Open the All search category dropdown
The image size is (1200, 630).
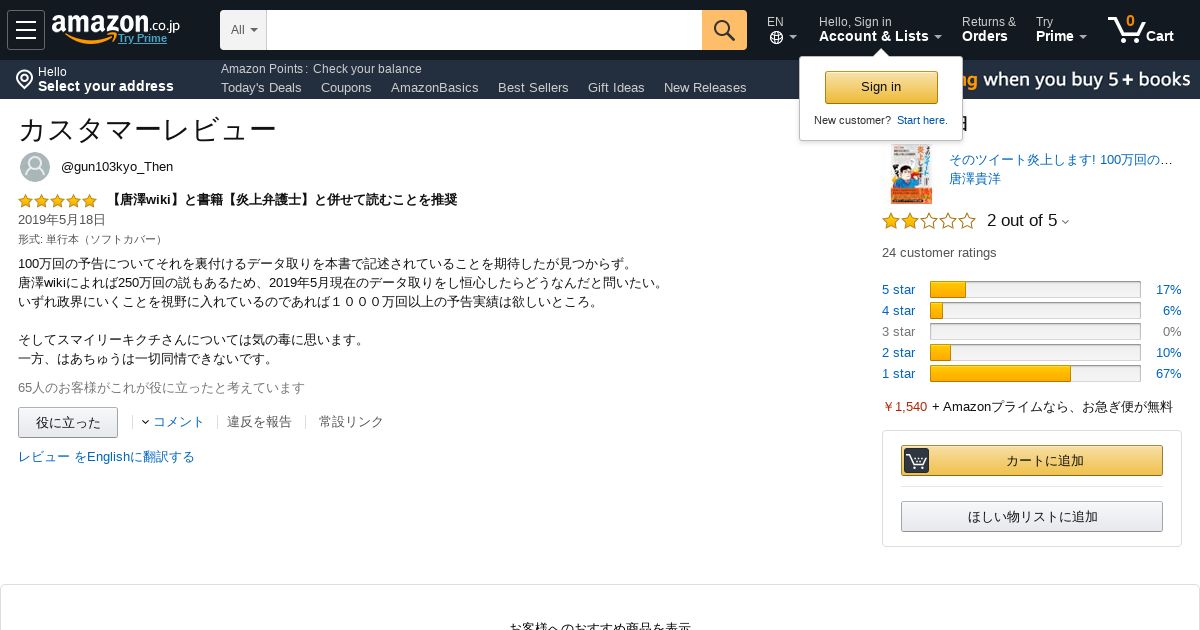click(x=244, y=30)
